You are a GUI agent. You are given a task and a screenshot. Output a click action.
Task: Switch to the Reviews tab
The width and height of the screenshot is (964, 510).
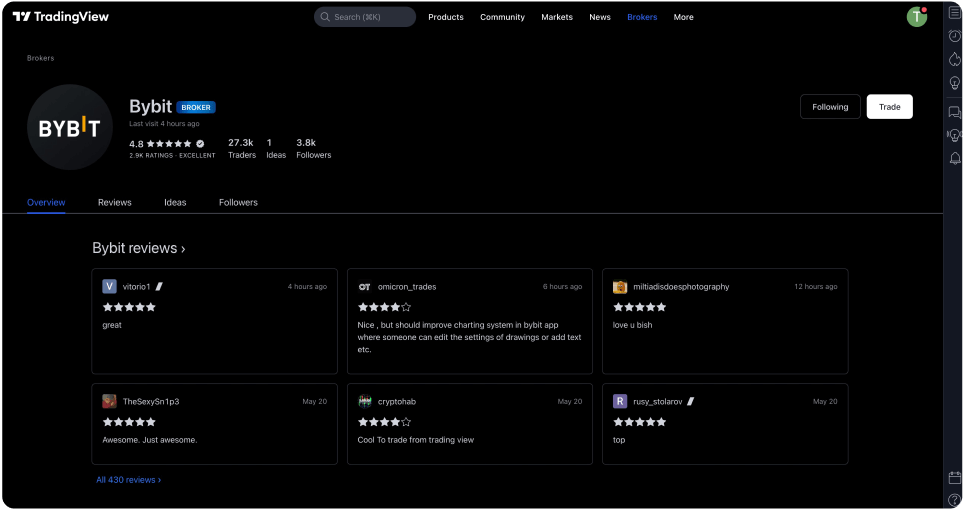pos(114,202)
